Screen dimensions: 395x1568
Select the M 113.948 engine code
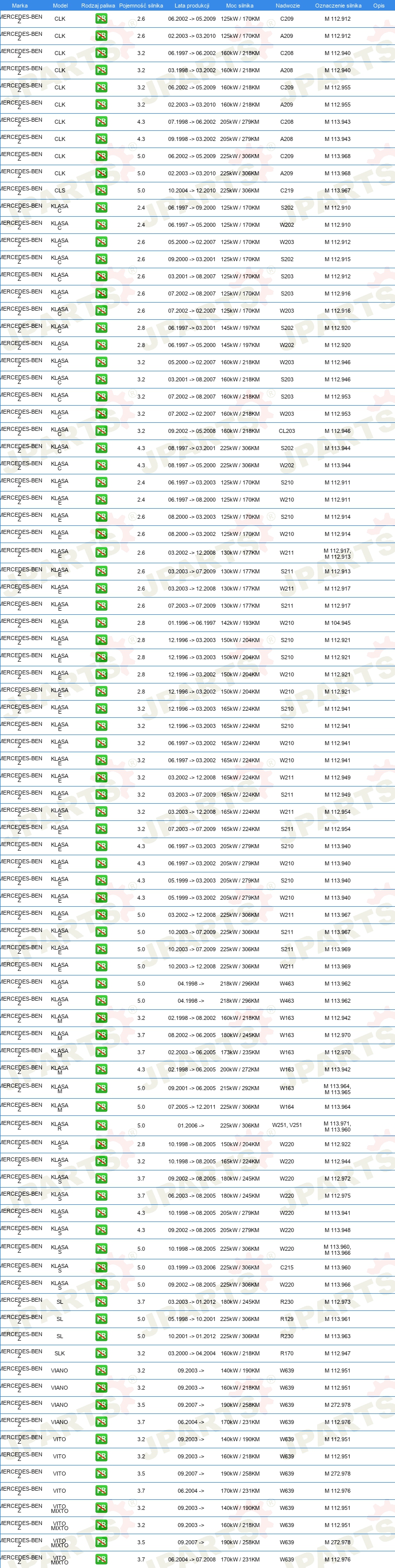337,1230
